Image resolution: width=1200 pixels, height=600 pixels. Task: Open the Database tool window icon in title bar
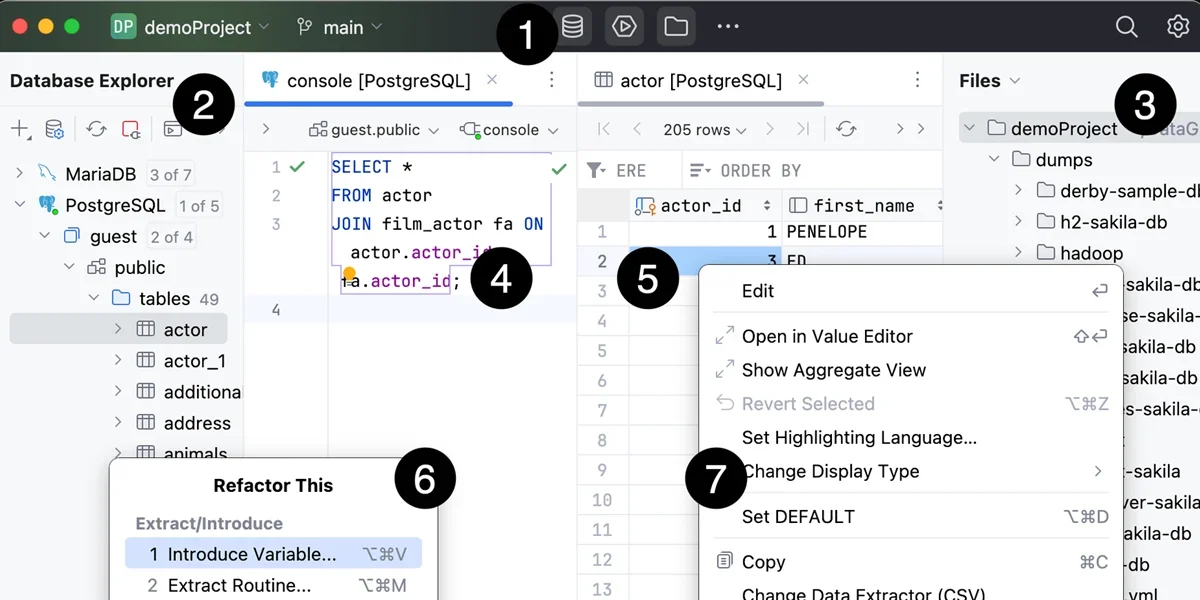pos(572,26)
